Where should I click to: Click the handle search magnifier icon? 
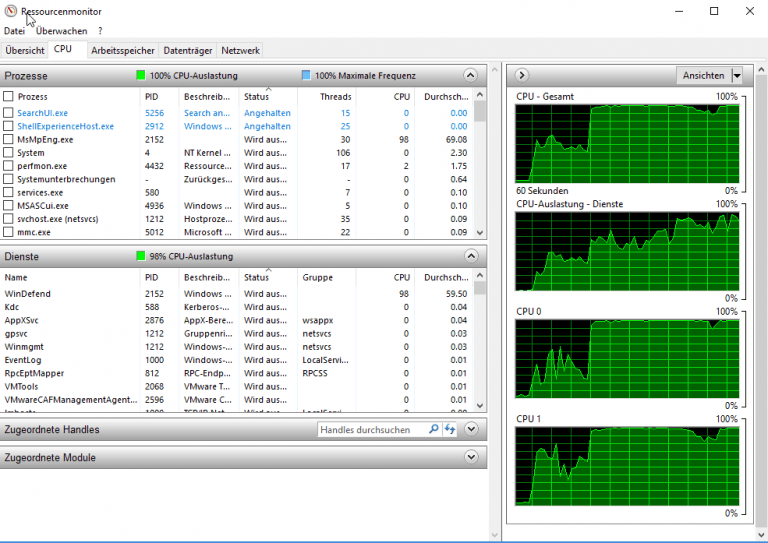click(433, 429)
